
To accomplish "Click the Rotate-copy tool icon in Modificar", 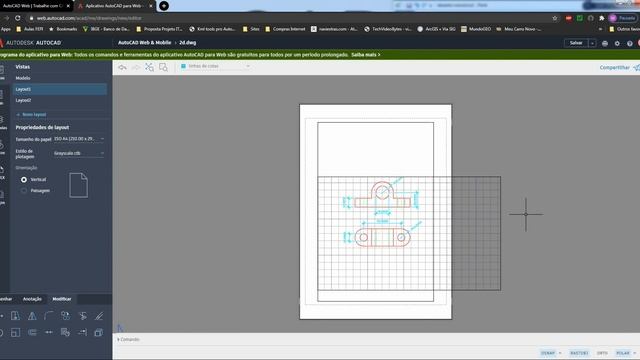I will coord(65,333).
